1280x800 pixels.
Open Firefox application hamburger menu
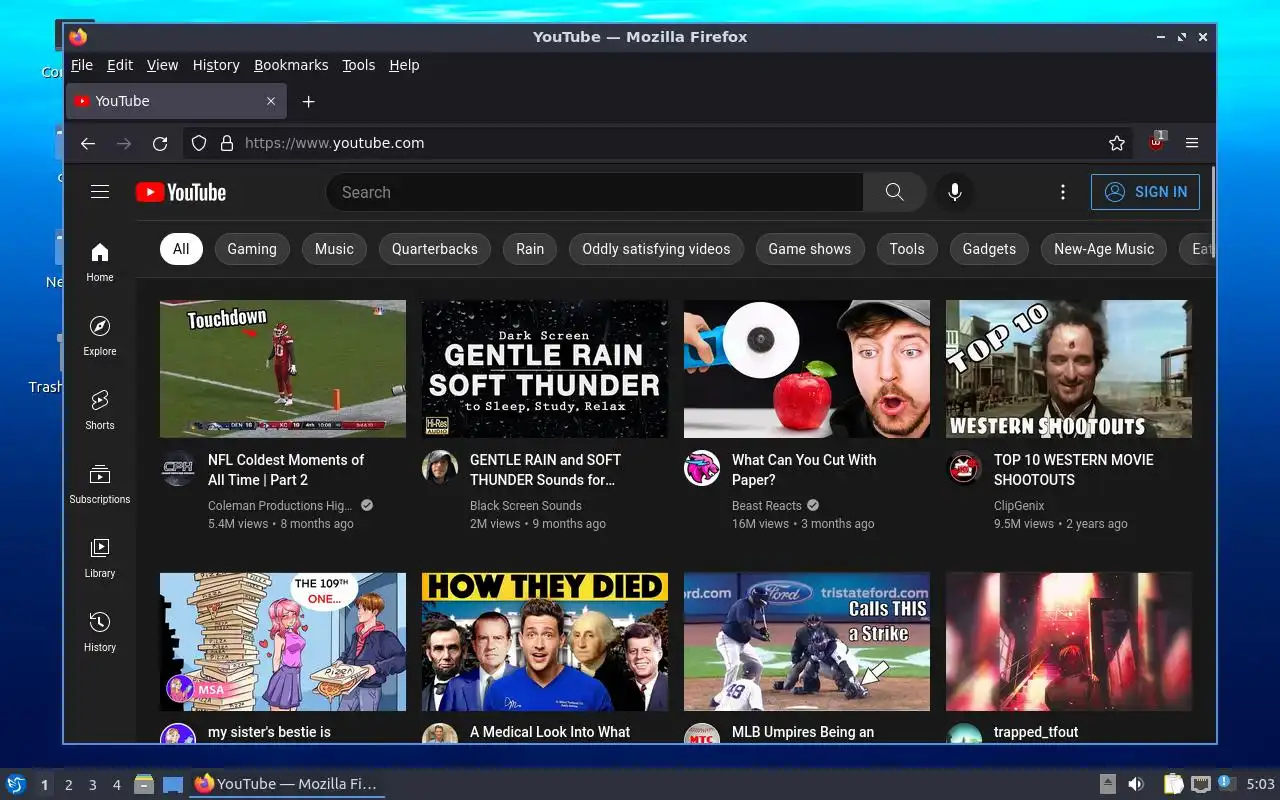(x=1192, y=143)
